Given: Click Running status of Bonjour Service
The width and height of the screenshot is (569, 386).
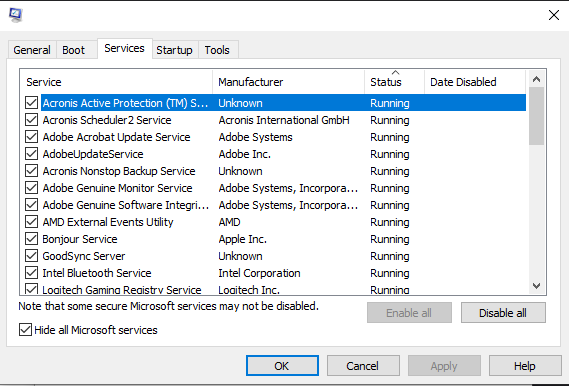Looking at the screenshot, I should click(390, 239).
